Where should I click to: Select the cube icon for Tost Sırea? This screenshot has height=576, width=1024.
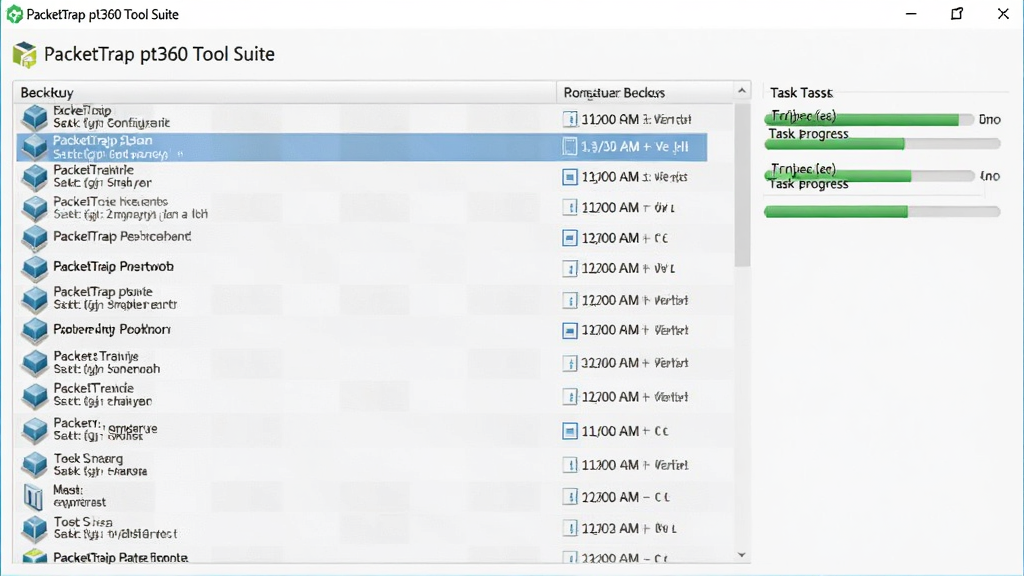35,528
